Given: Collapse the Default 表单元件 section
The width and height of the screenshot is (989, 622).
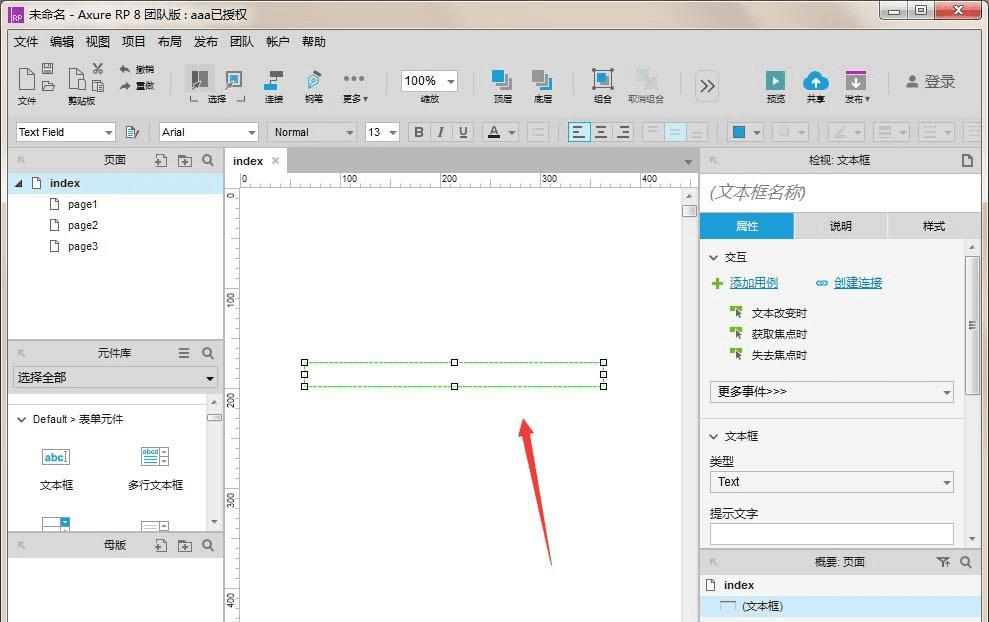Looking at the screenshot, I should pos(21,420).
